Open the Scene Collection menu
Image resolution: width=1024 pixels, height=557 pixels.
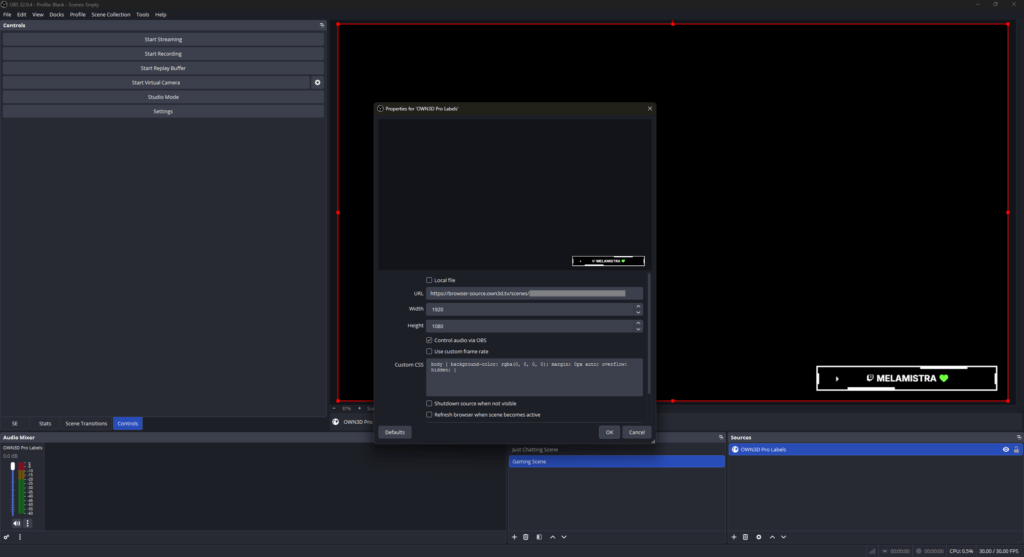point(110,15)
